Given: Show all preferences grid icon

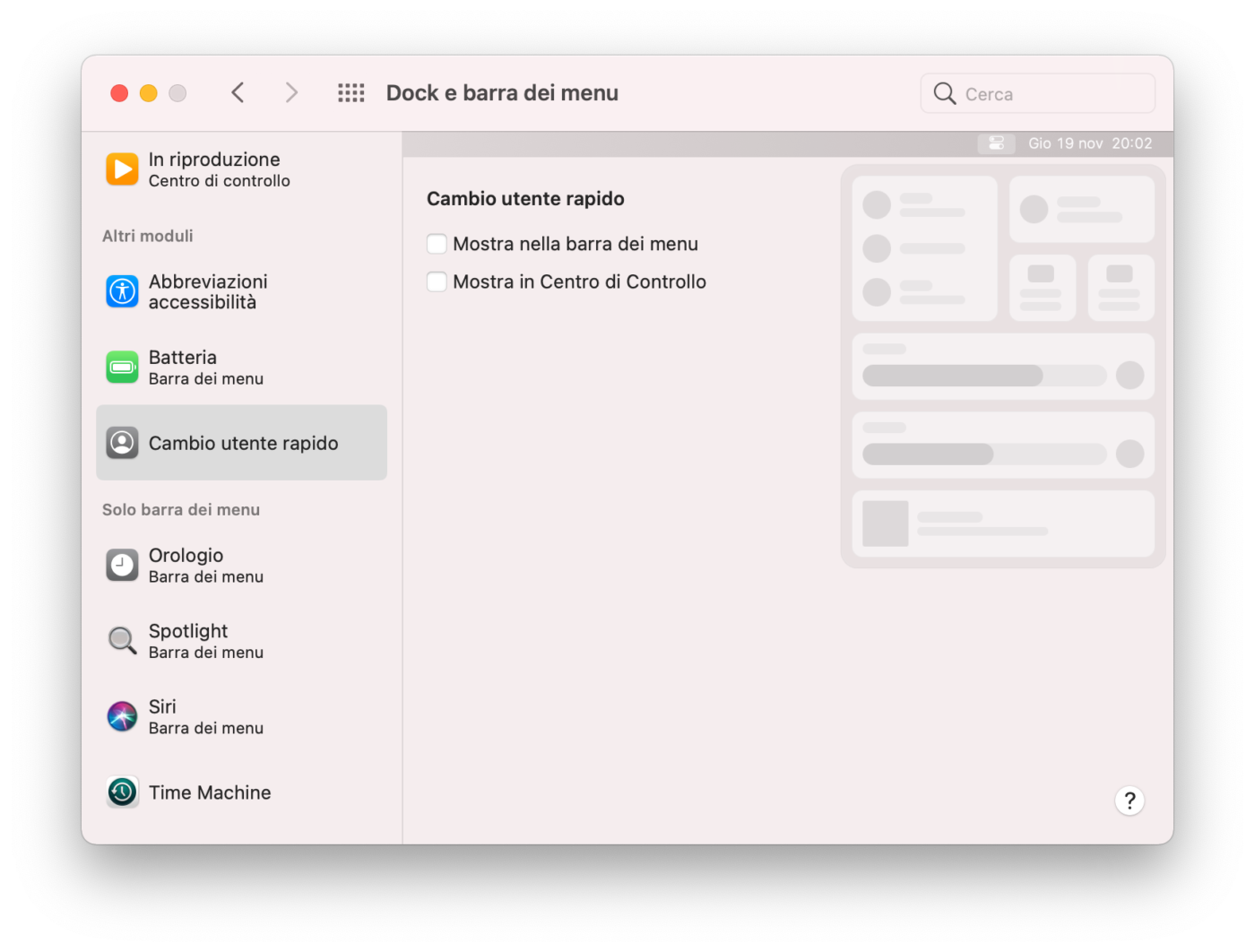Looking at the screenshot, I should pos(351,92).
